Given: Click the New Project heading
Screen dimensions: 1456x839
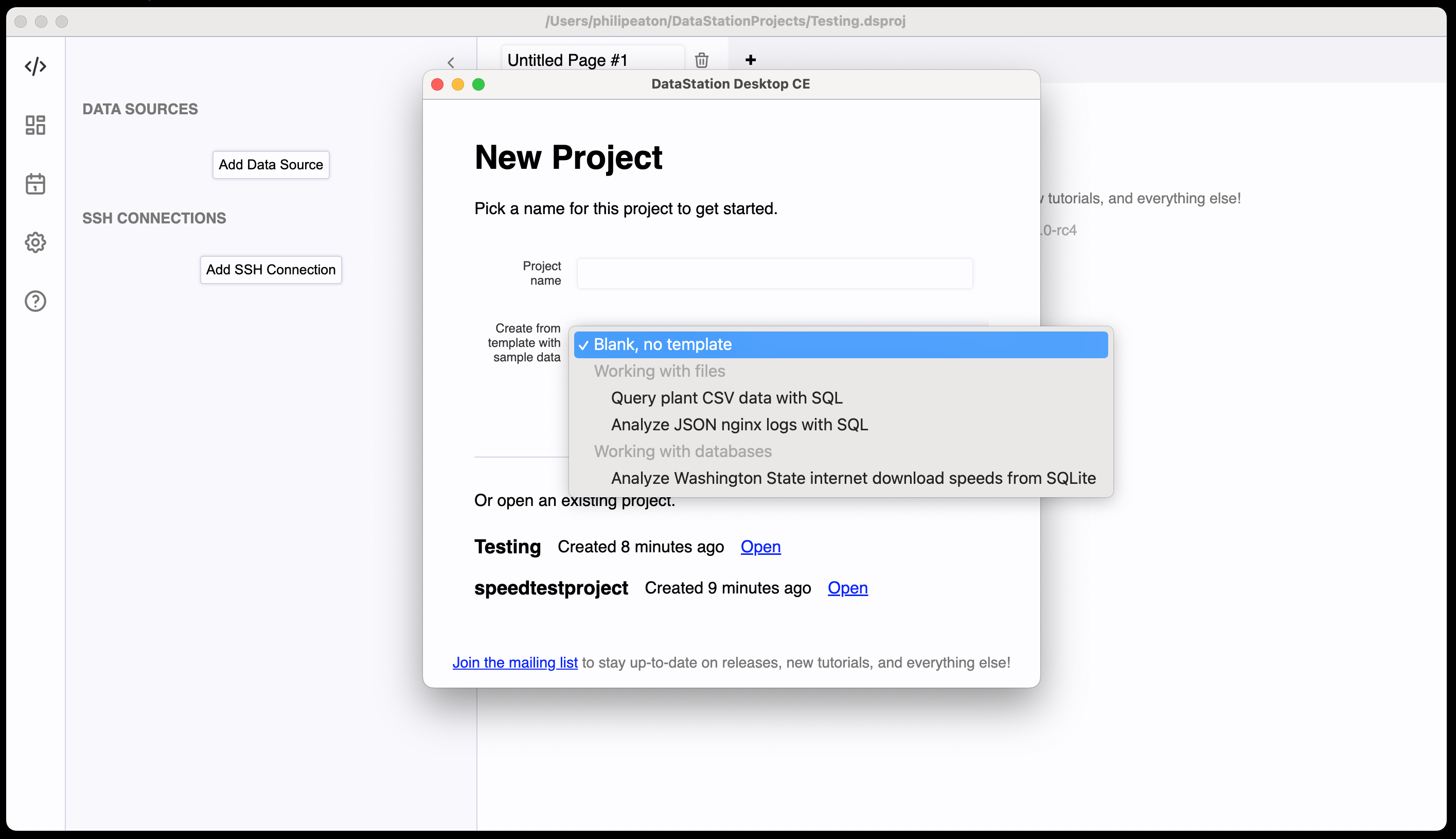Looking at the screenshot, I should tap(569, 158).
